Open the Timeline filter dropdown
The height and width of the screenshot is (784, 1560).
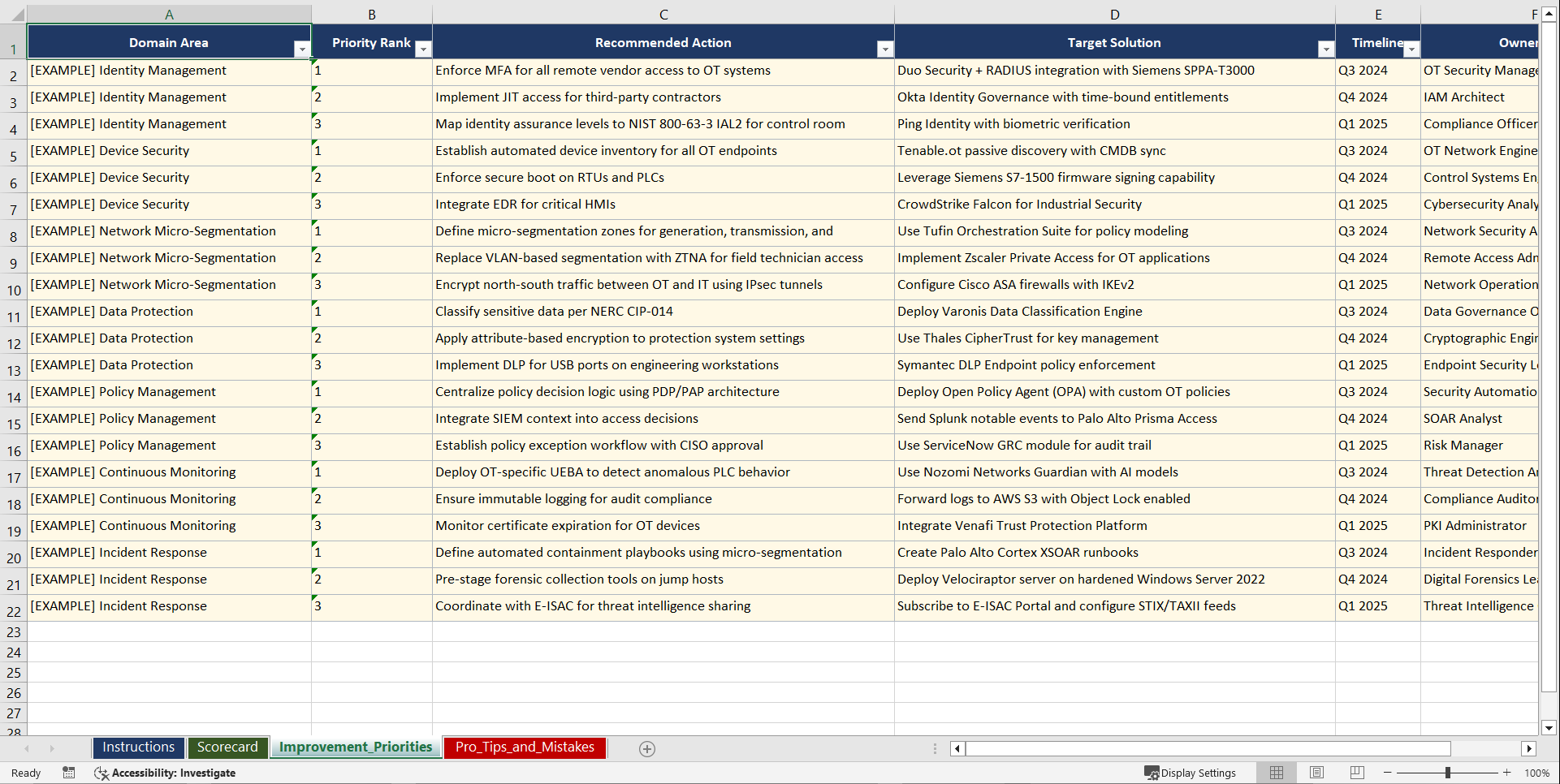coord(1411,50)
